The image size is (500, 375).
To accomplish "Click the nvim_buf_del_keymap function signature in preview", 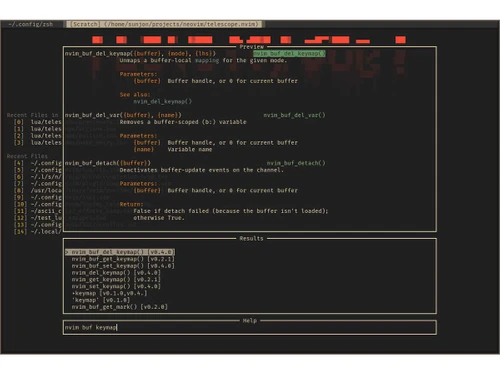I will tap(140, 53).
